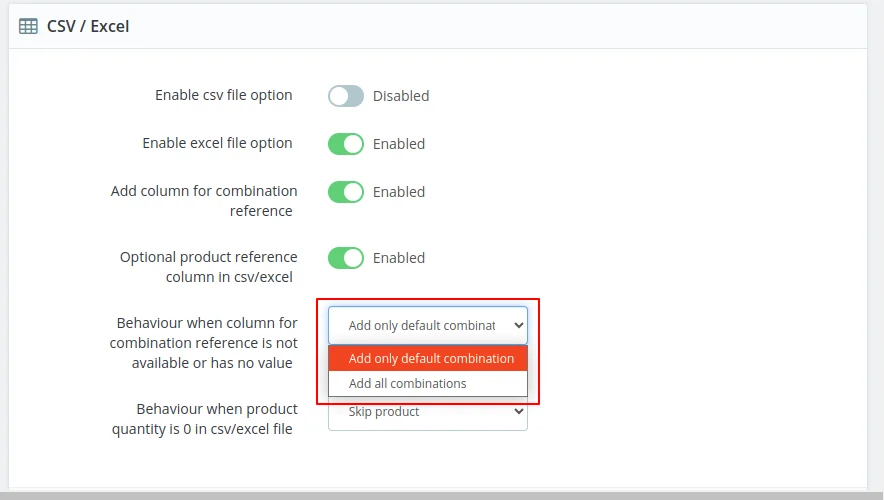This screenshot has width=884, height=500.
Task: Choose 'Add all combinations' option
Action: [408, 384]
